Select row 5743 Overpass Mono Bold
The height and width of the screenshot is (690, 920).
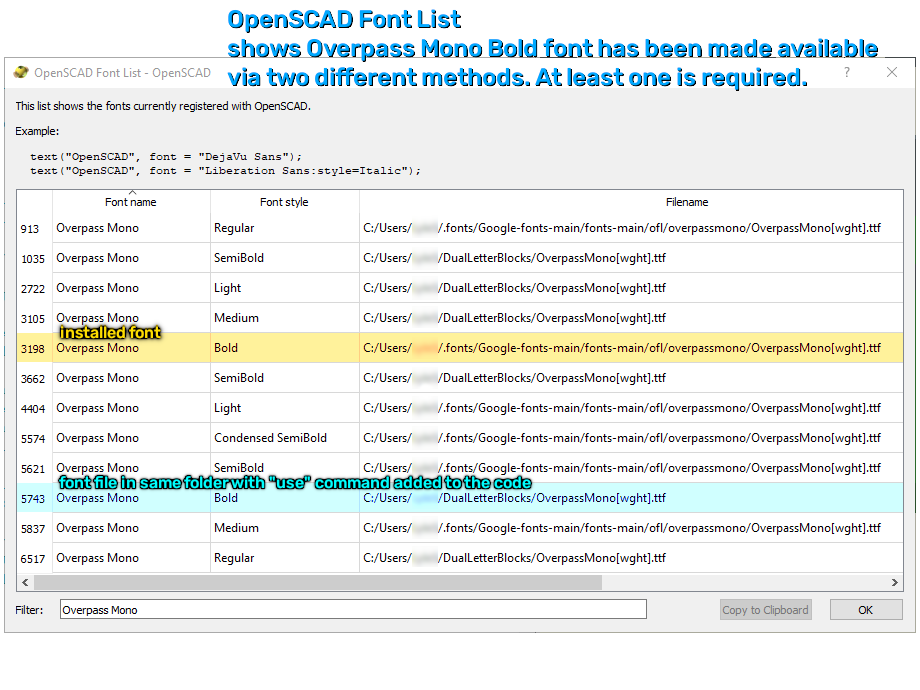[x=98, y=498]
